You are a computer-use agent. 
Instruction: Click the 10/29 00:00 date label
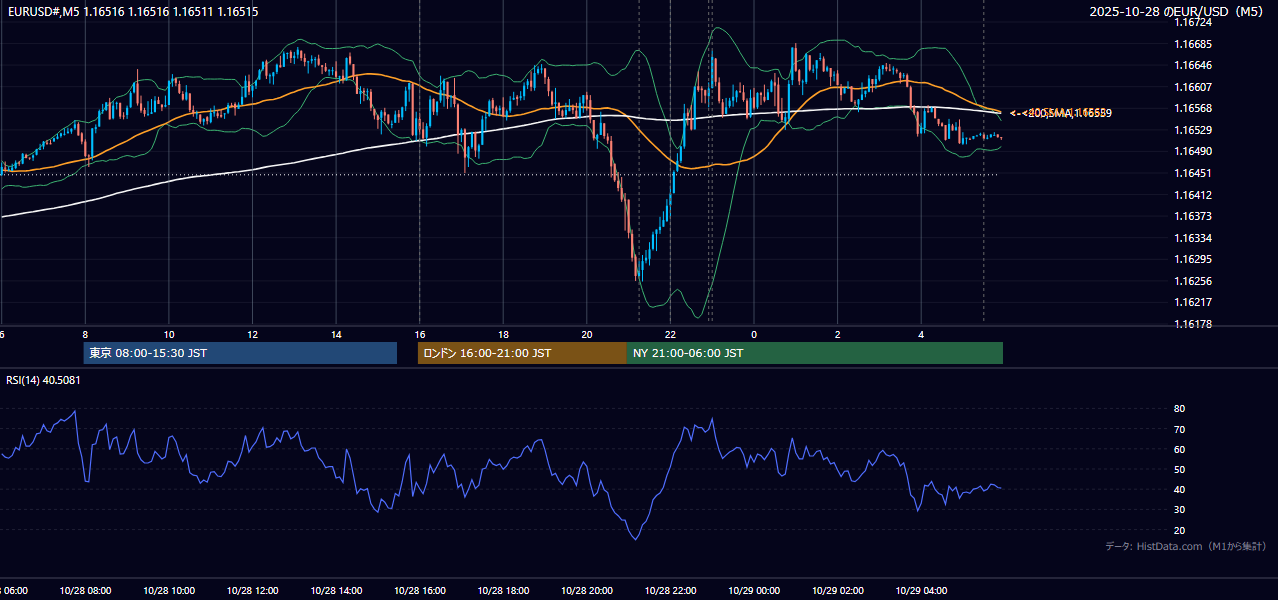point(754,590)
